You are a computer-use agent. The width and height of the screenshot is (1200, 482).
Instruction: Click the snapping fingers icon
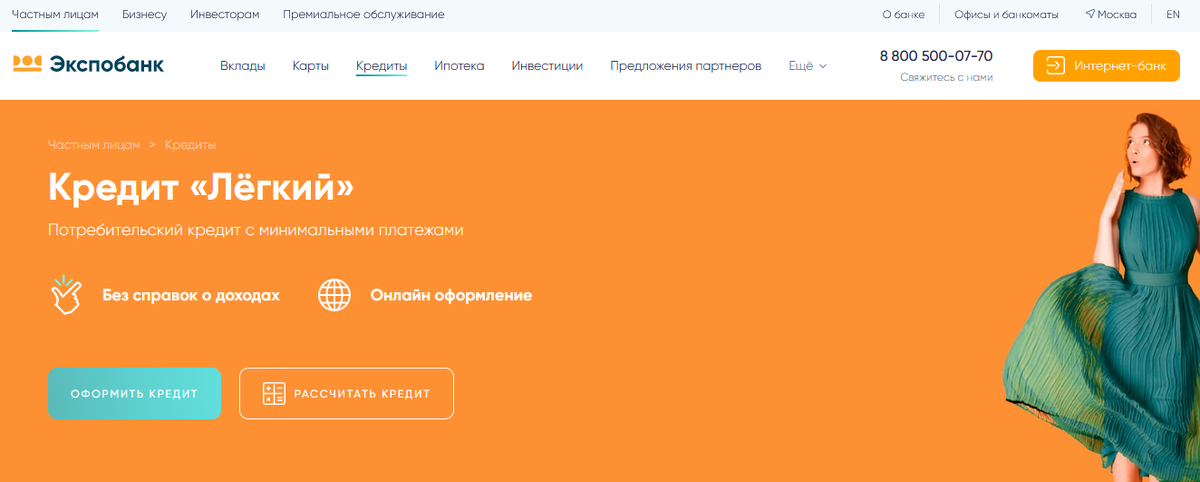[x=66, y=295]
